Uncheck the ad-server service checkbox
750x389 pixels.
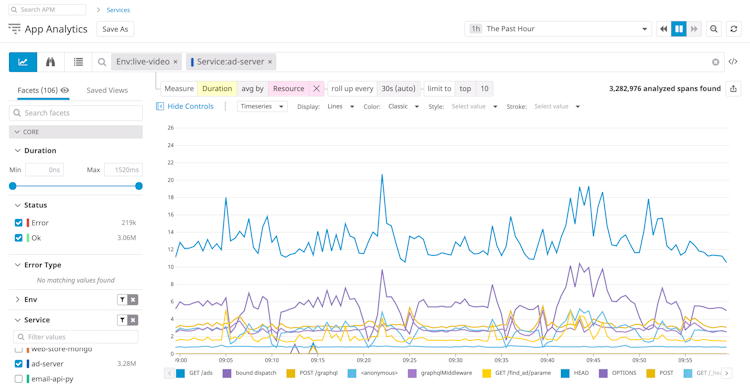pyautogui.click(x=19, y=364)
